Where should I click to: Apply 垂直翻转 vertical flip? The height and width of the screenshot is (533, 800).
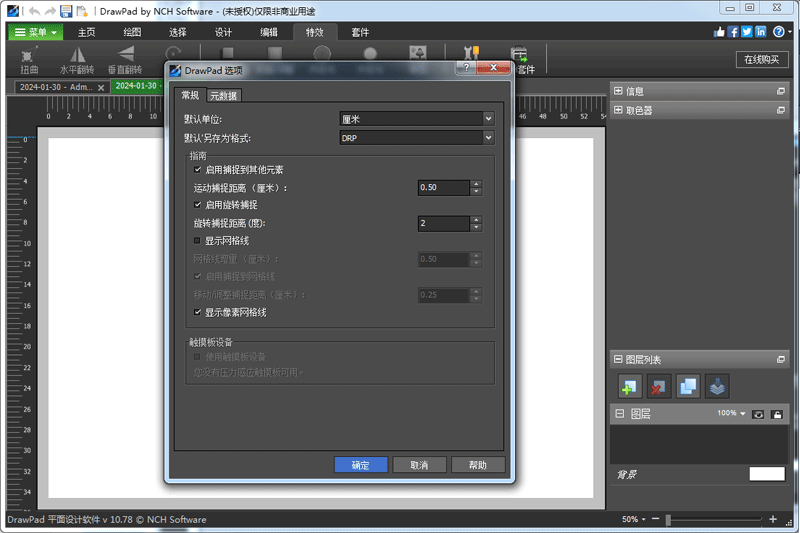[125, 61]
